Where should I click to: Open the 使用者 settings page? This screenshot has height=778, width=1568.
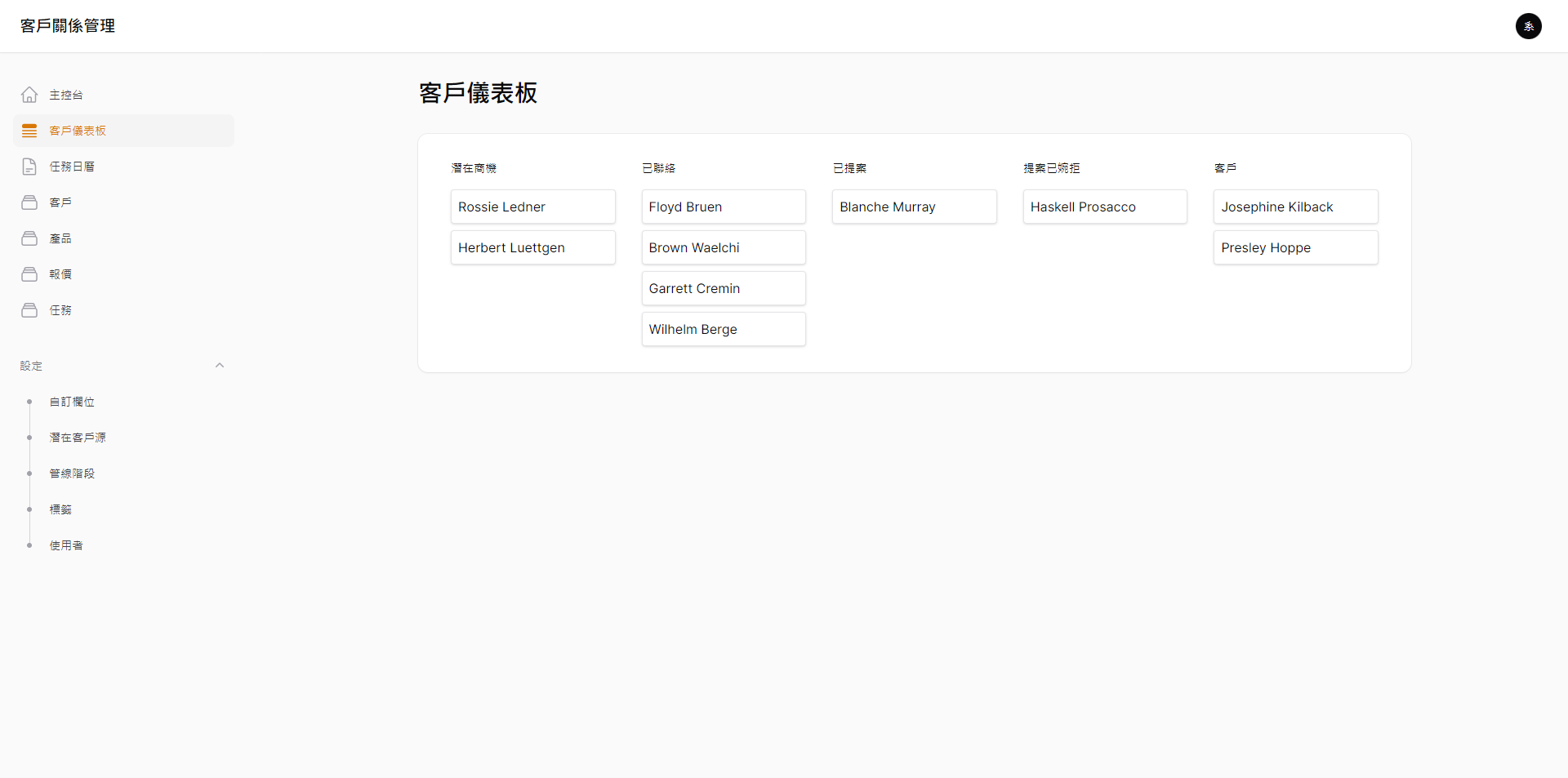[x=66, y=545]
